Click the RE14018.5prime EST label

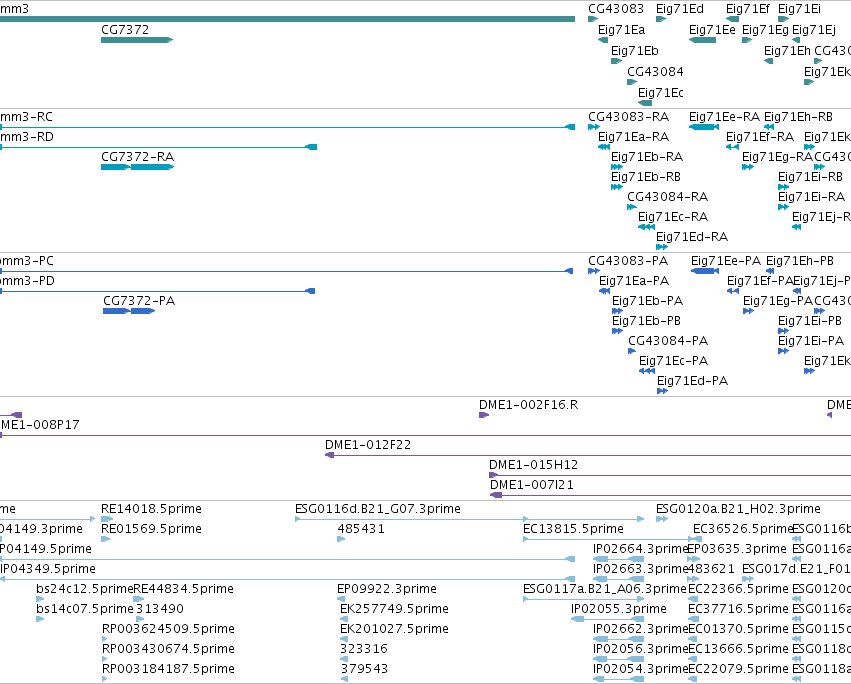(x=151, y=509)
